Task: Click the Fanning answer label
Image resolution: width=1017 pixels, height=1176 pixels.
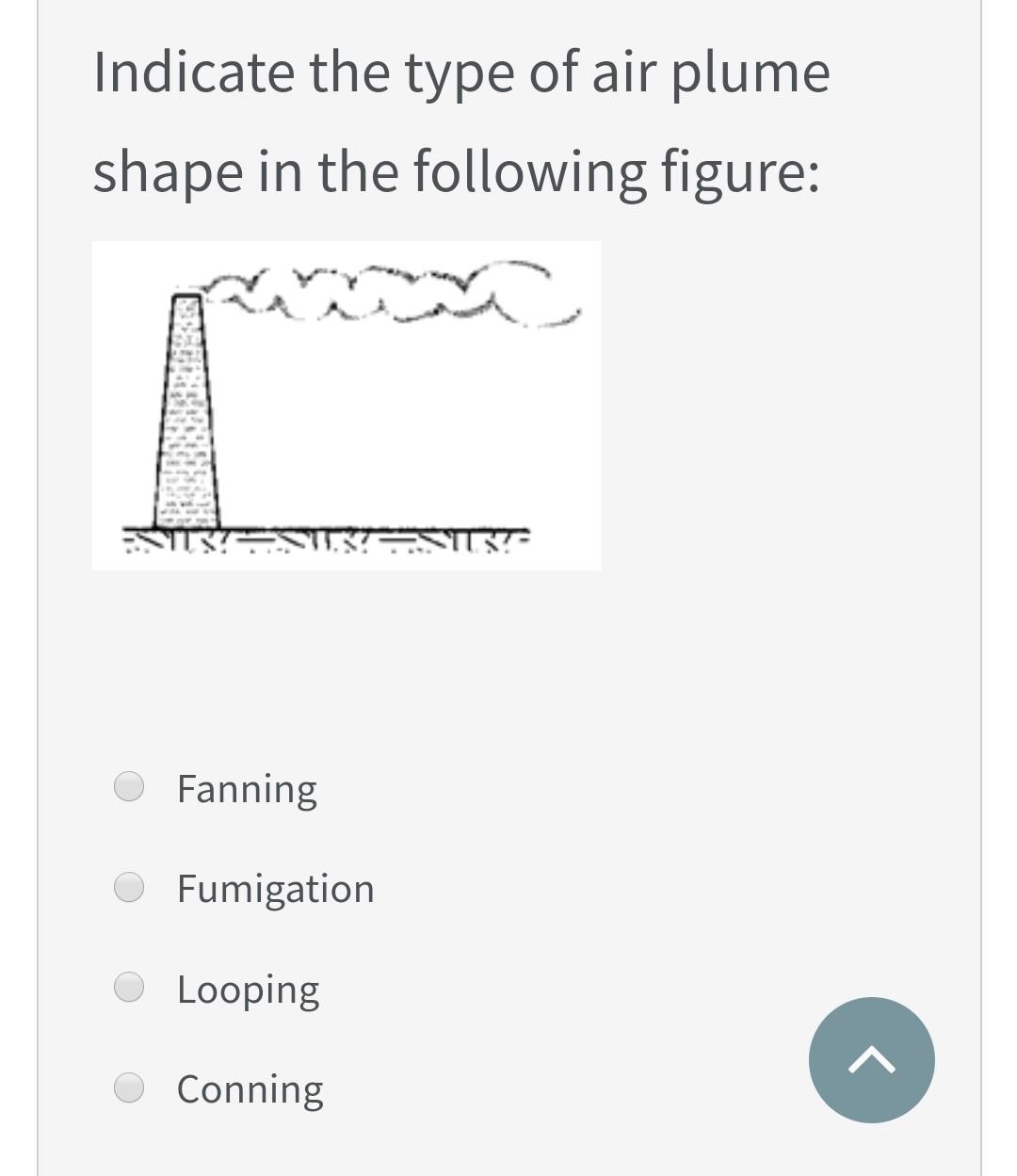Action: pos(247,788)
